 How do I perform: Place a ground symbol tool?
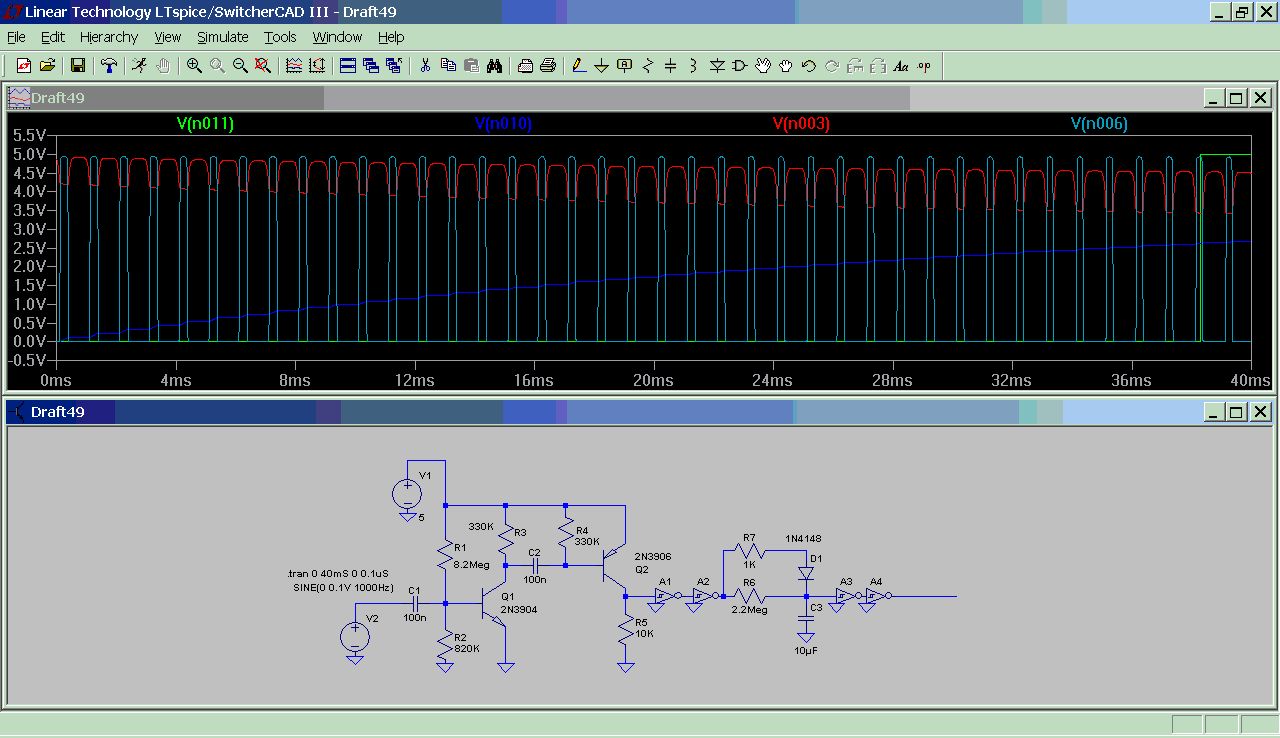601,66
